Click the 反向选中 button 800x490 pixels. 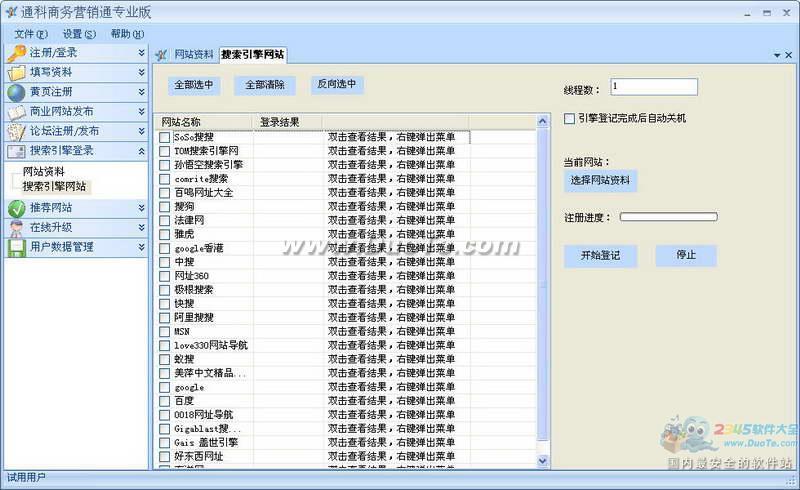[337, 84]
